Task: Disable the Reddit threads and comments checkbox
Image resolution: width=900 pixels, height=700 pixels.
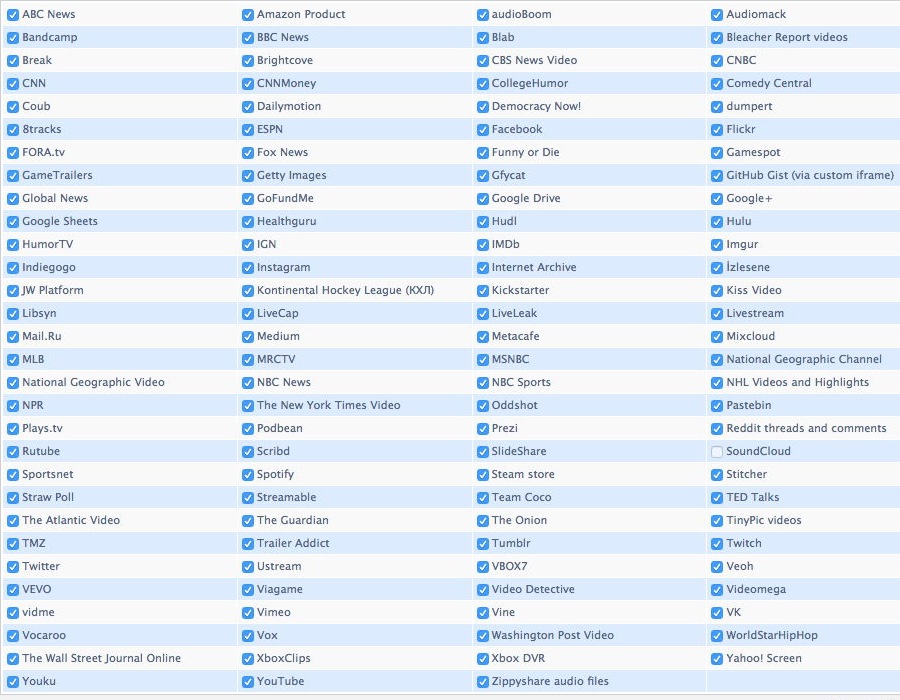Action: (717, 429)
